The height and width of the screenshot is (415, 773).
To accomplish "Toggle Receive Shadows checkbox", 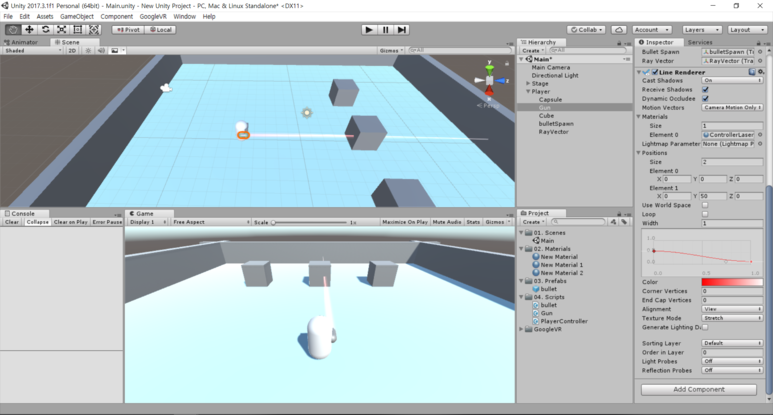I will [705, 90].
